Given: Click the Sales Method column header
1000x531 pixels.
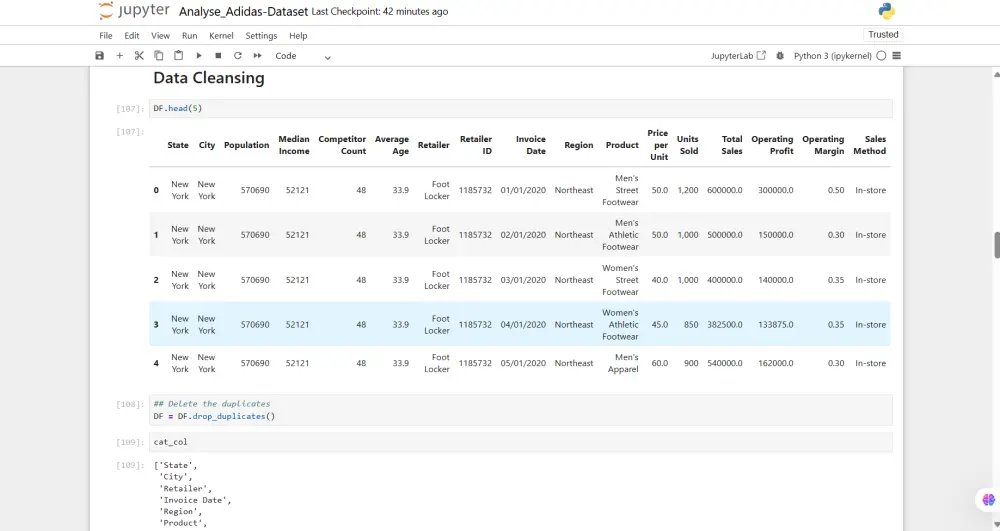Looking at the screenshot, I should click(x=870, y=145).
